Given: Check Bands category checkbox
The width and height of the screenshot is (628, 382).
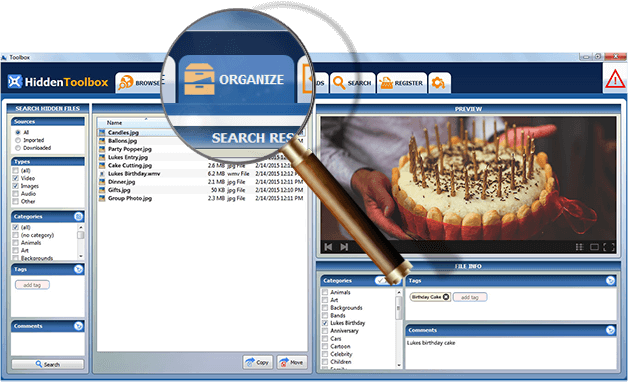Looking at the screenshot, I should [325, 315].
